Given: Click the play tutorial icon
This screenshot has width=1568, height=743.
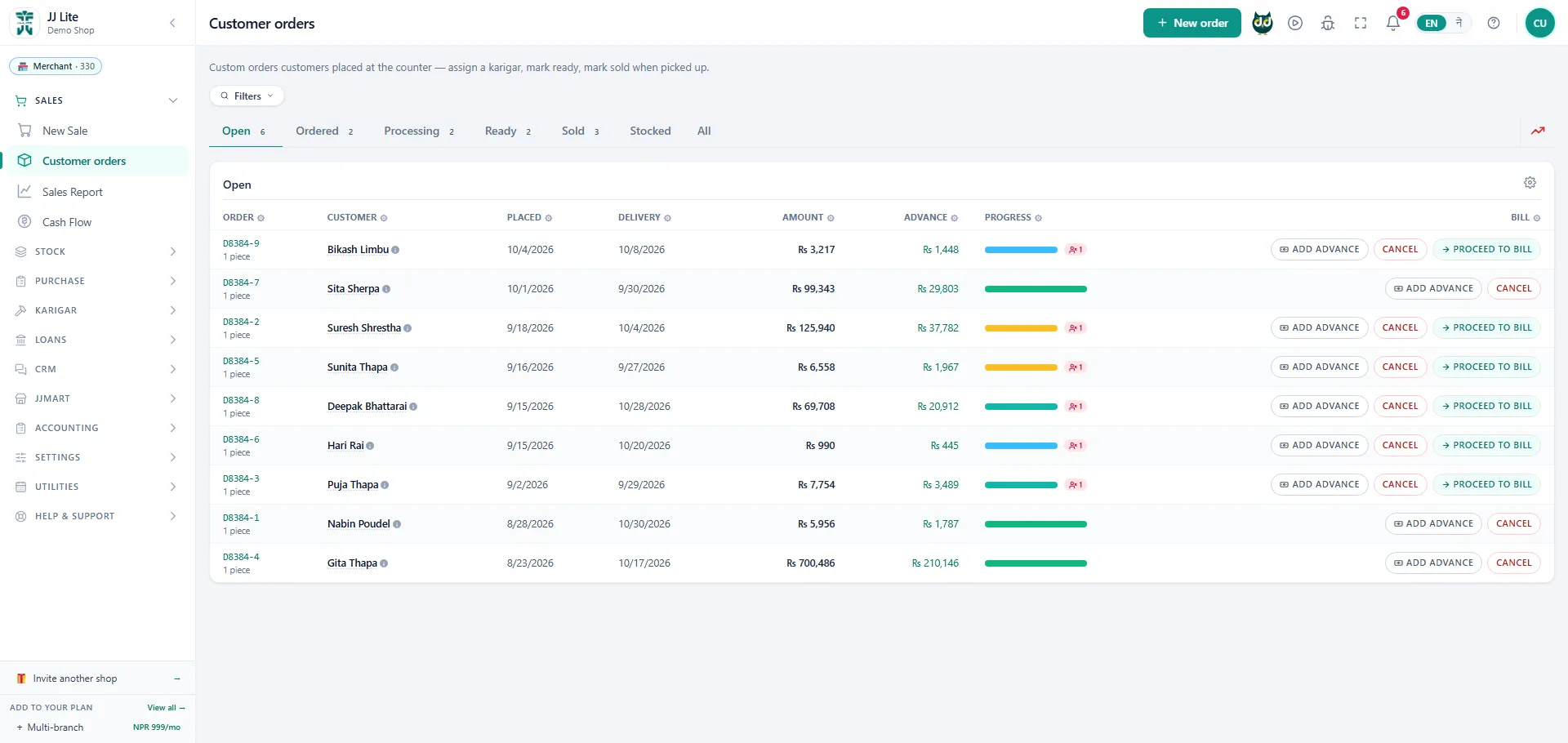Looking at the screenshot, I should coord(1295,23).
